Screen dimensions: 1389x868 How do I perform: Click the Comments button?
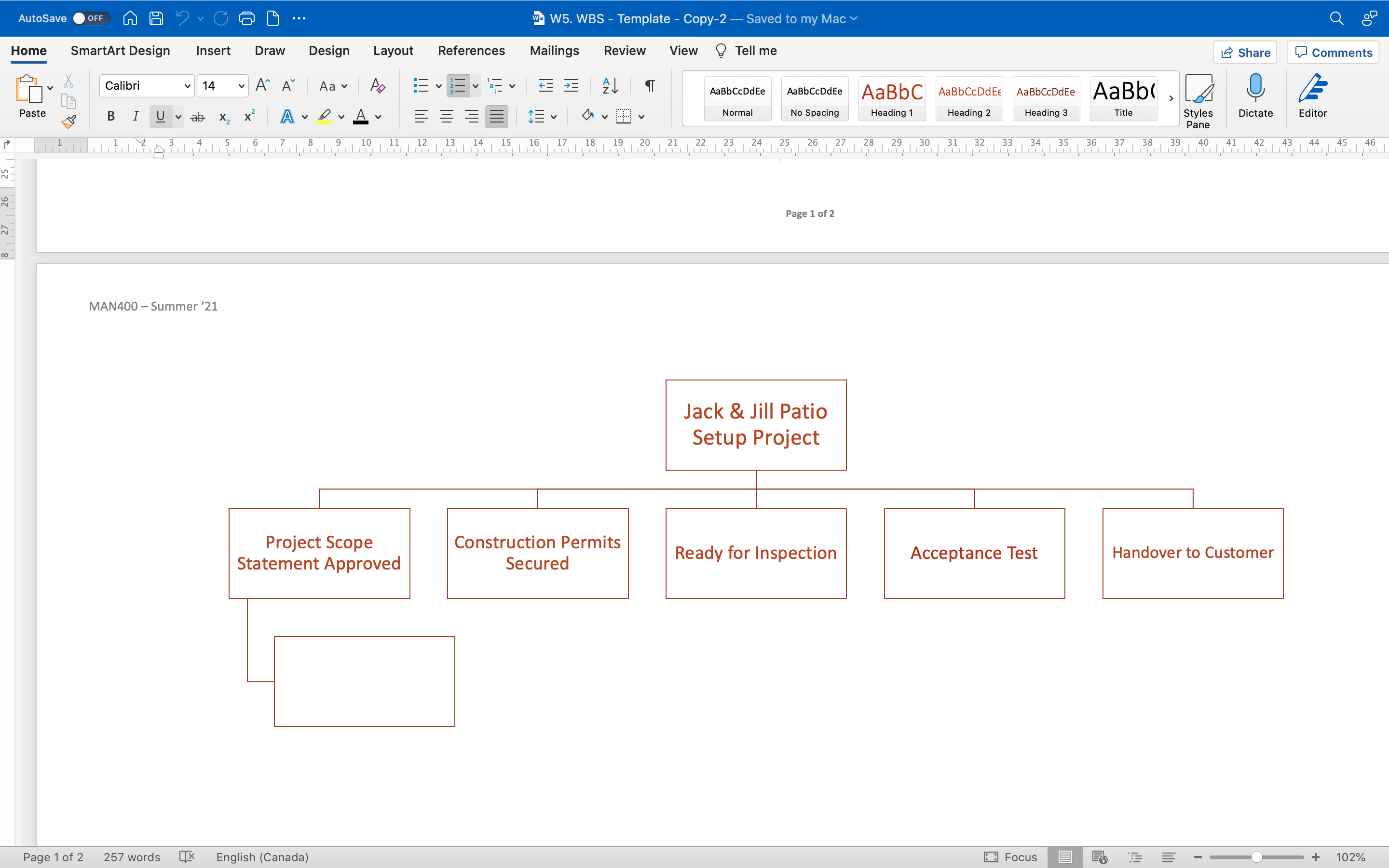pyautogui.click(x=1333, y=52)
